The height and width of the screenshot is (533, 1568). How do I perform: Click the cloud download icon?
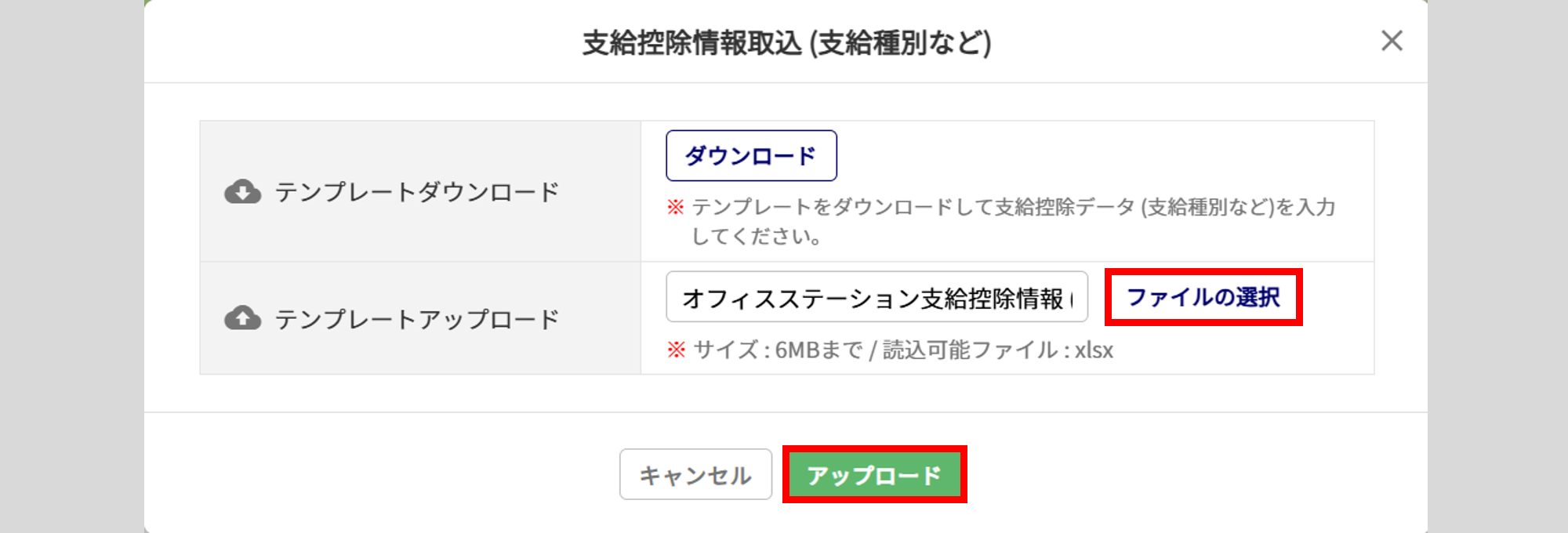pos(243,191)
